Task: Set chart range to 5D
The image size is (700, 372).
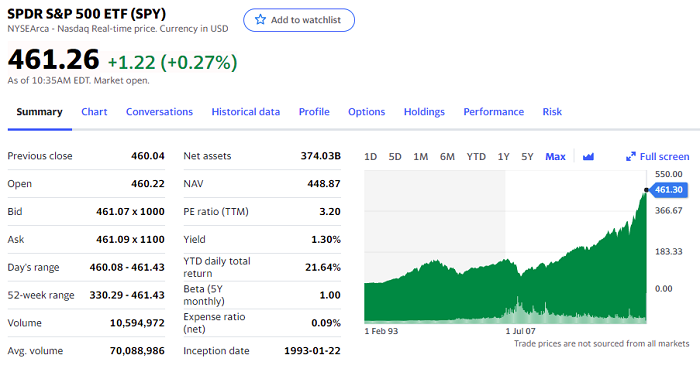Action: coord(395,157)
